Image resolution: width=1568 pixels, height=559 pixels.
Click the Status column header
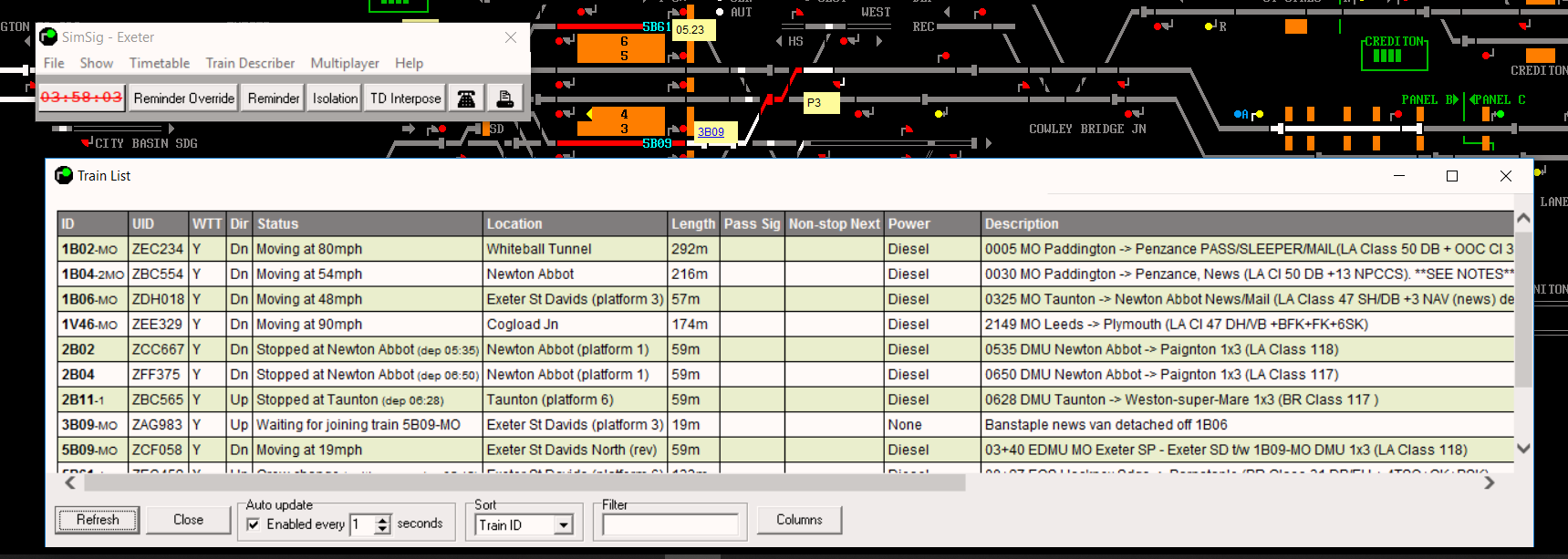coord(368,223)
